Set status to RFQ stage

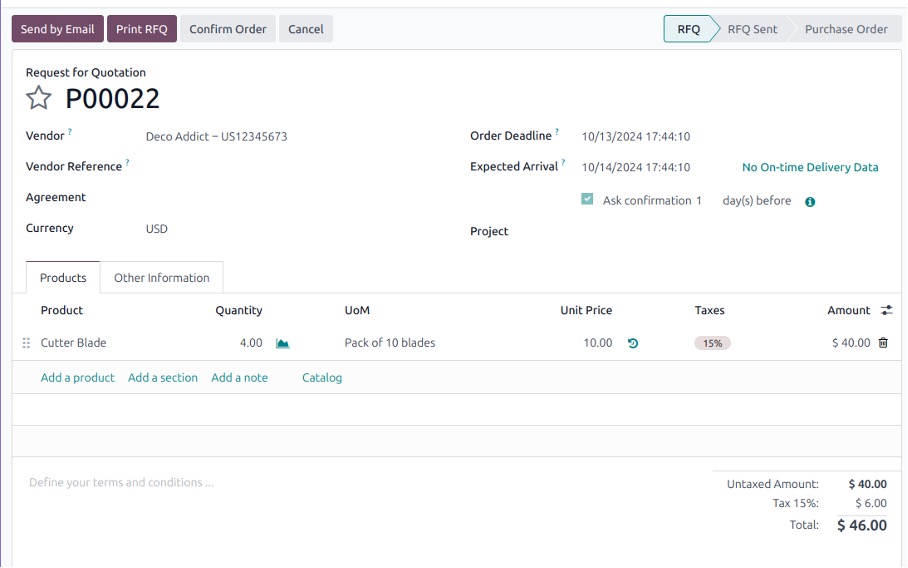point(689,29)
